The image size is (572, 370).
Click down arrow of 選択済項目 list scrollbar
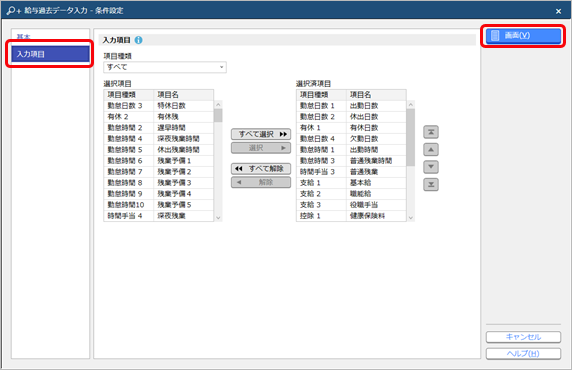point(411,218)
